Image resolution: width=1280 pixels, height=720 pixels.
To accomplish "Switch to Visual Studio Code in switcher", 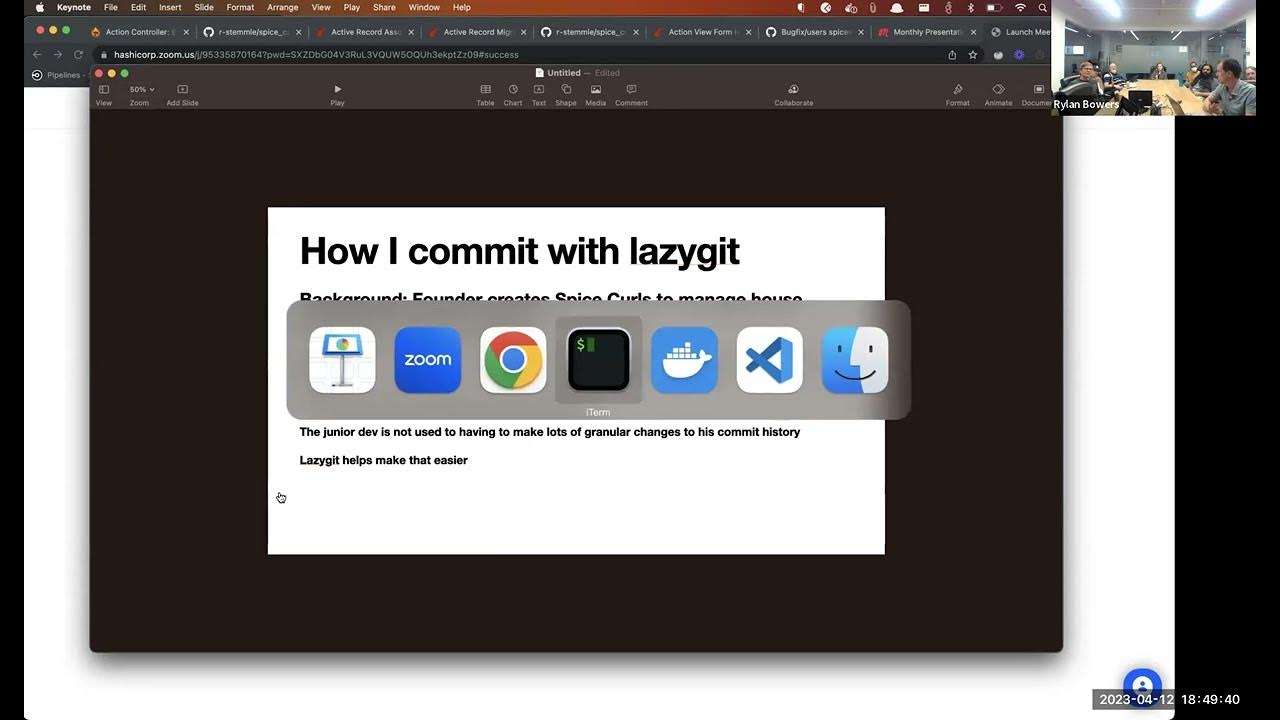I will 770,360.
